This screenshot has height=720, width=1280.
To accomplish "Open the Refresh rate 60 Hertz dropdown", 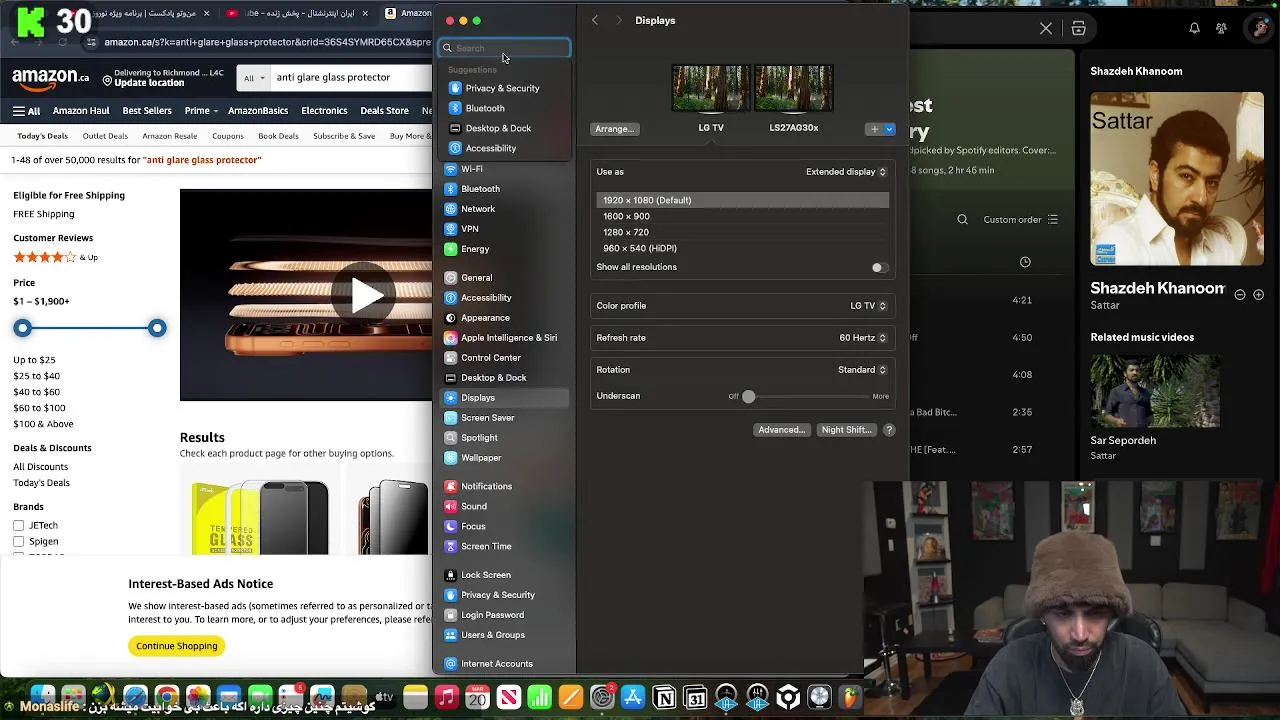I will 862,338.
